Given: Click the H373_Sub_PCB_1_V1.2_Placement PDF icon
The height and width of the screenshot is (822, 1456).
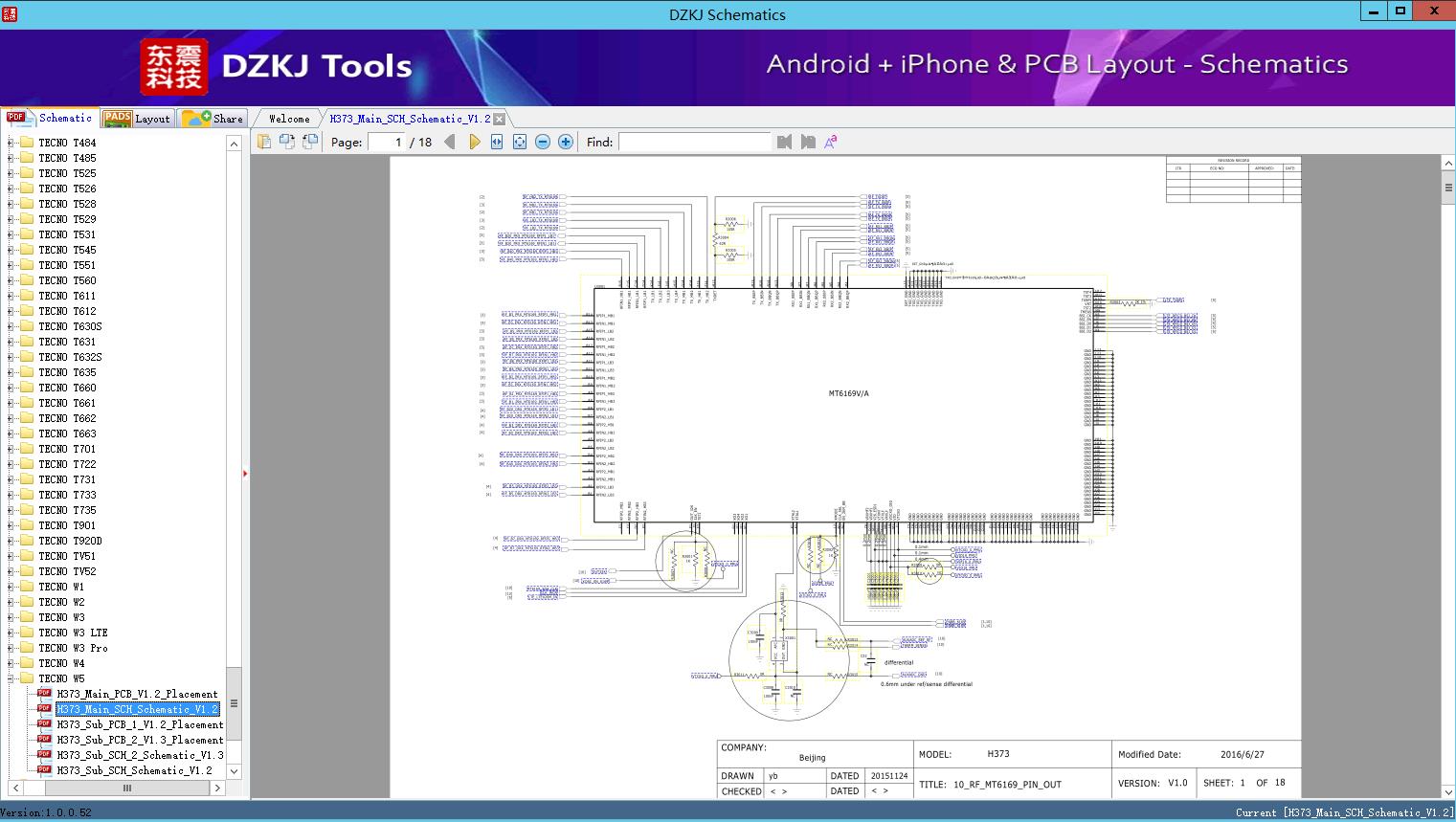Looking at the screenshot, I should tap(44, 723).
